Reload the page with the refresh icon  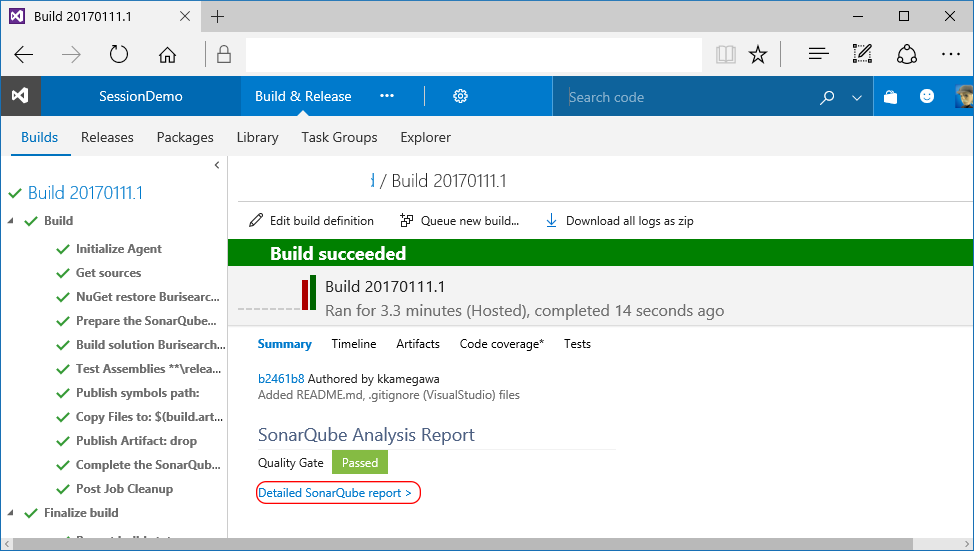pos(119,55)
